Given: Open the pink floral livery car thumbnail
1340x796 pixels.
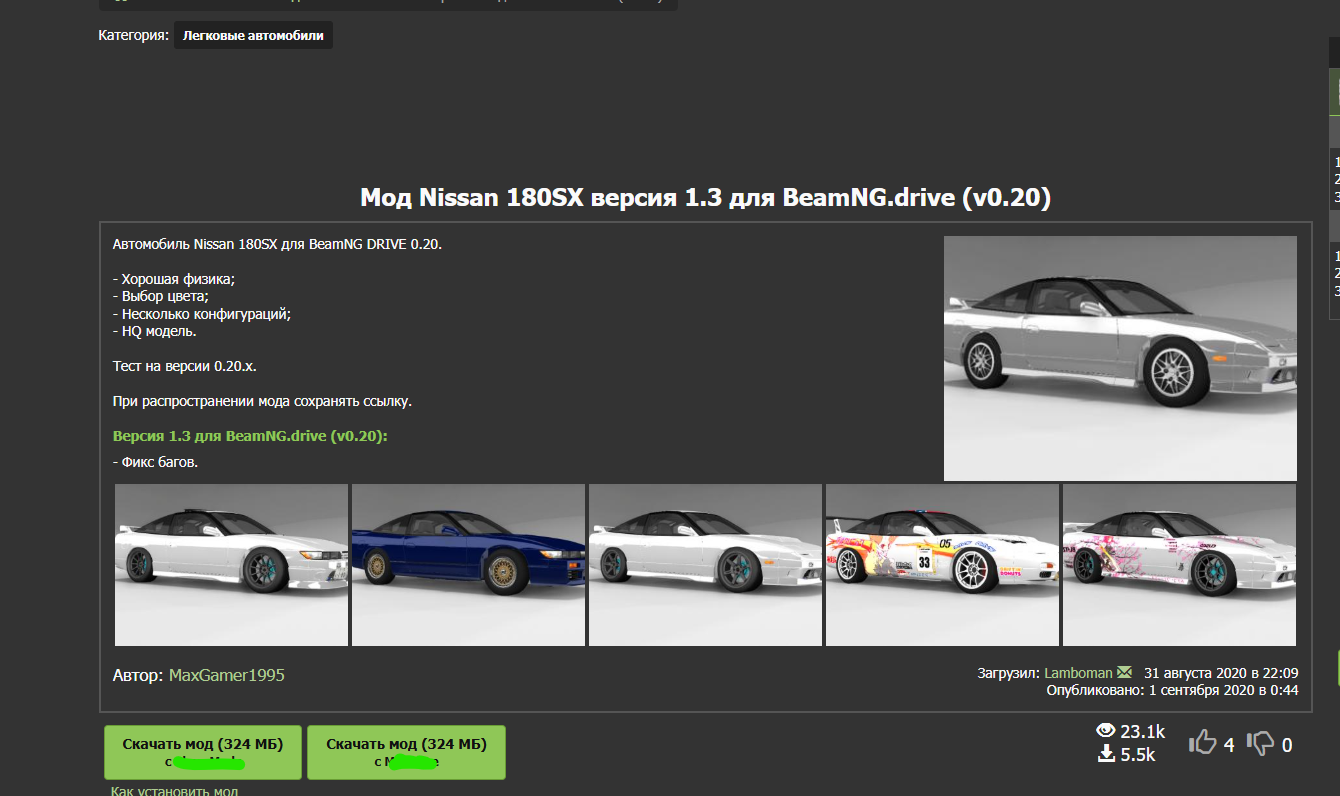Looking at the screenshot, I should (1179, 565).
